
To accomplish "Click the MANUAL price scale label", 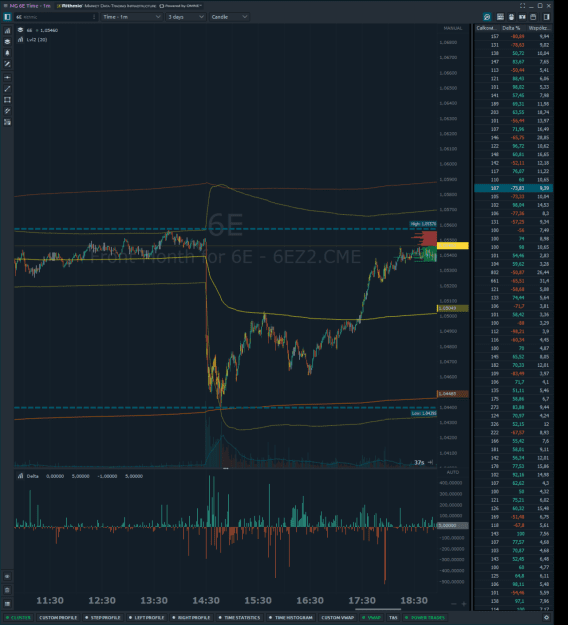I will pyautogui.click(x=453, y=28).
